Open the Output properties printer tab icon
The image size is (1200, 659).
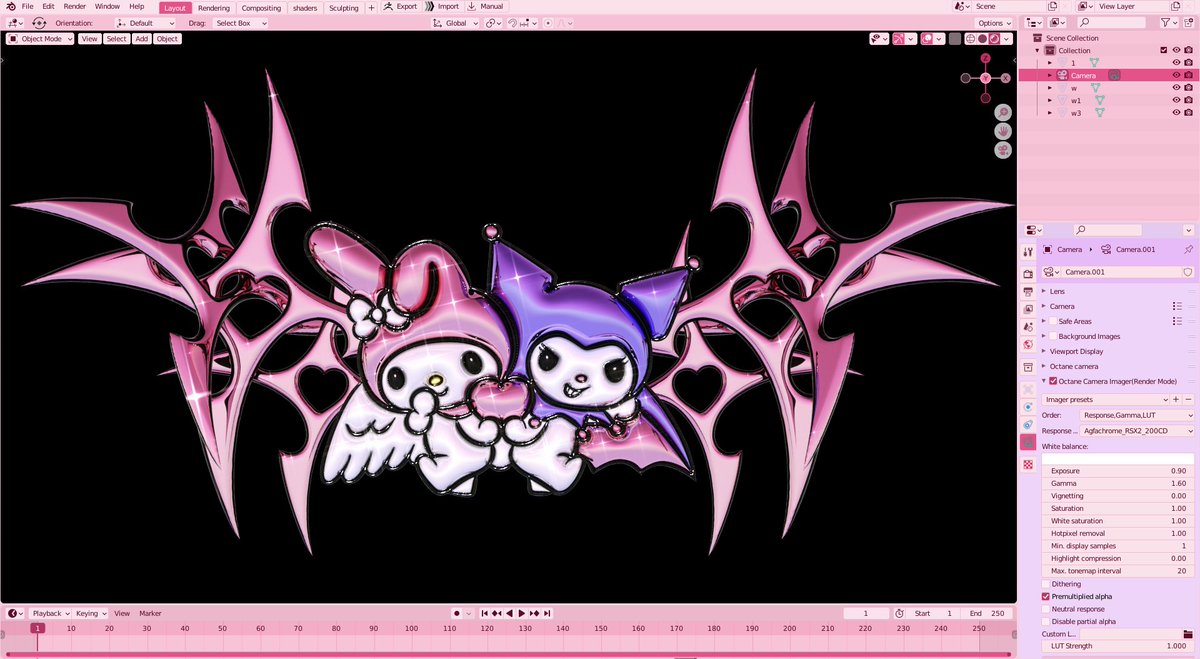[x=1028, y=292]
